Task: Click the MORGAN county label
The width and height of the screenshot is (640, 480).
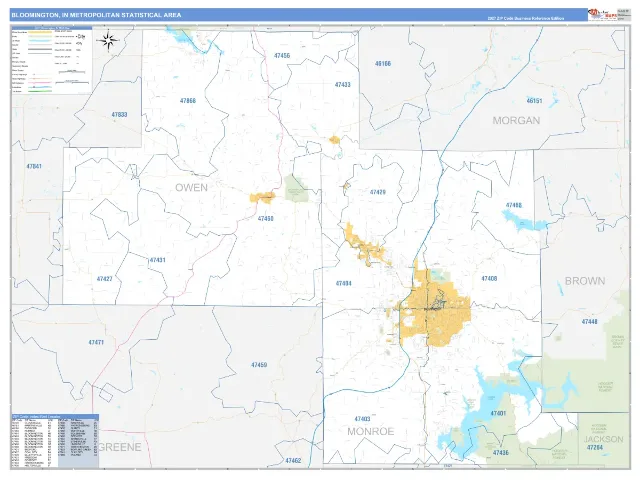Action: click(516, 120)
